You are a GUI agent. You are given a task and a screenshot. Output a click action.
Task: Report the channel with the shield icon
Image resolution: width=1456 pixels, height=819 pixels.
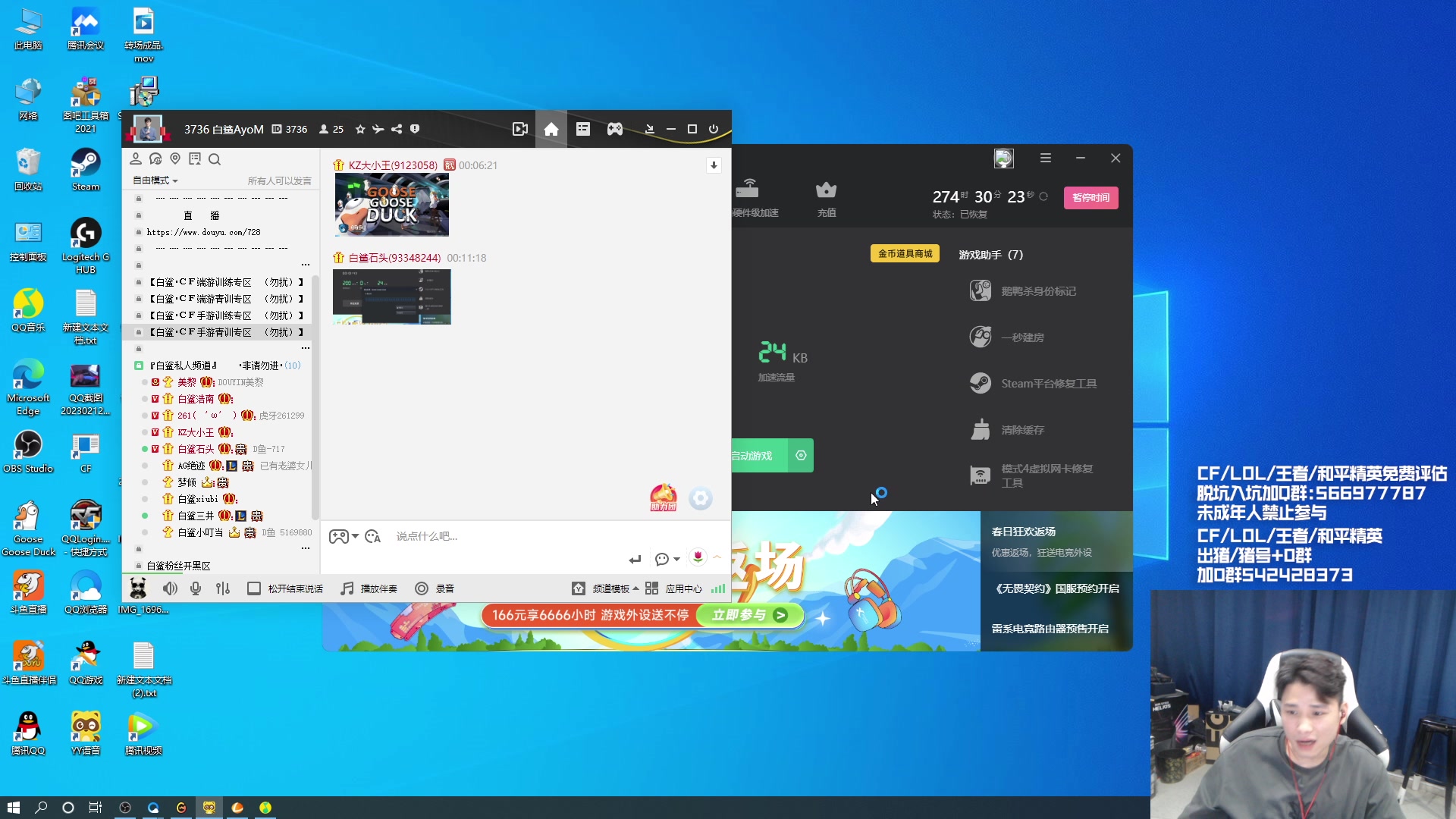415,130
